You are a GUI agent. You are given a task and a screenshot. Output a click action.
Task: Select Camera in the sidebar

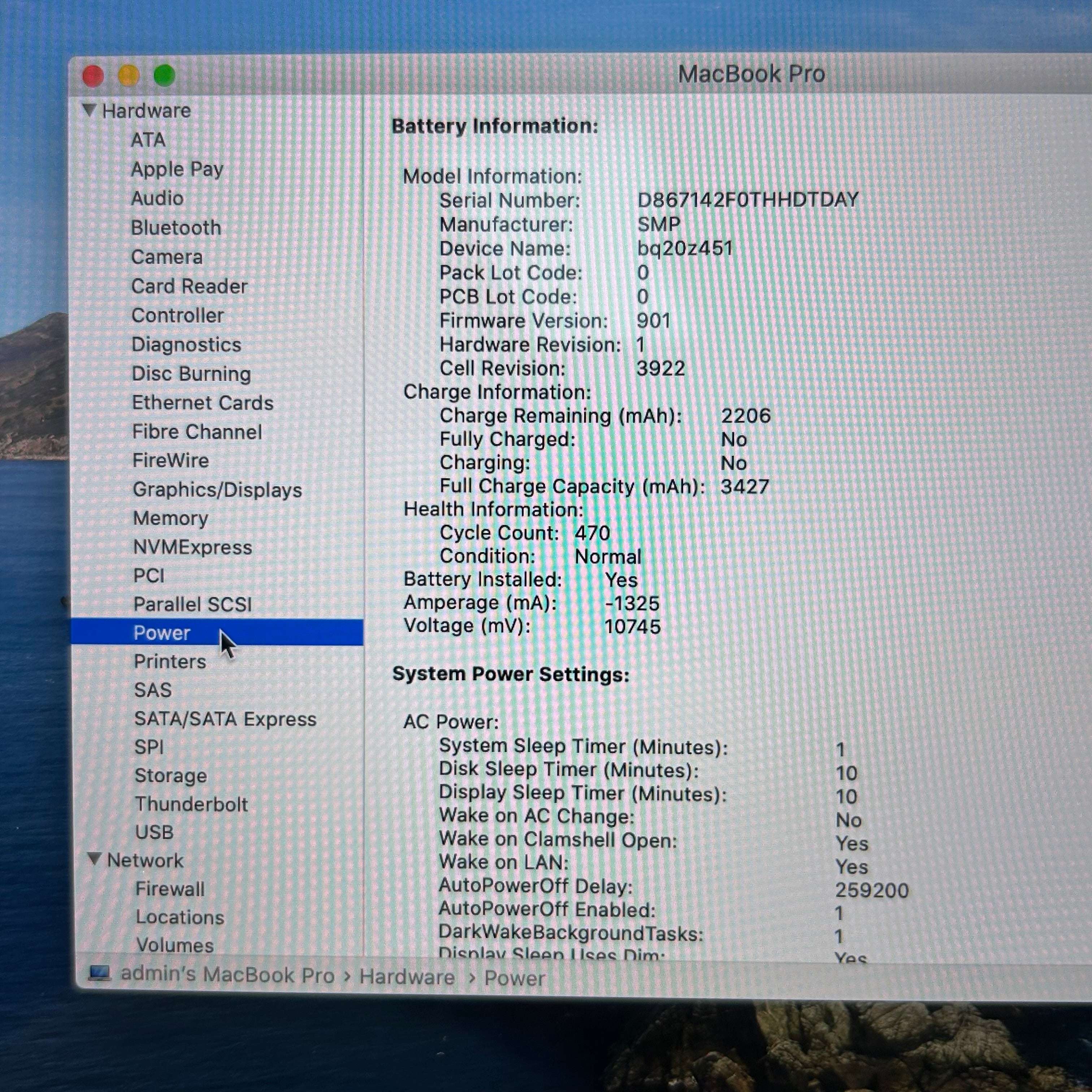point(167,257)
